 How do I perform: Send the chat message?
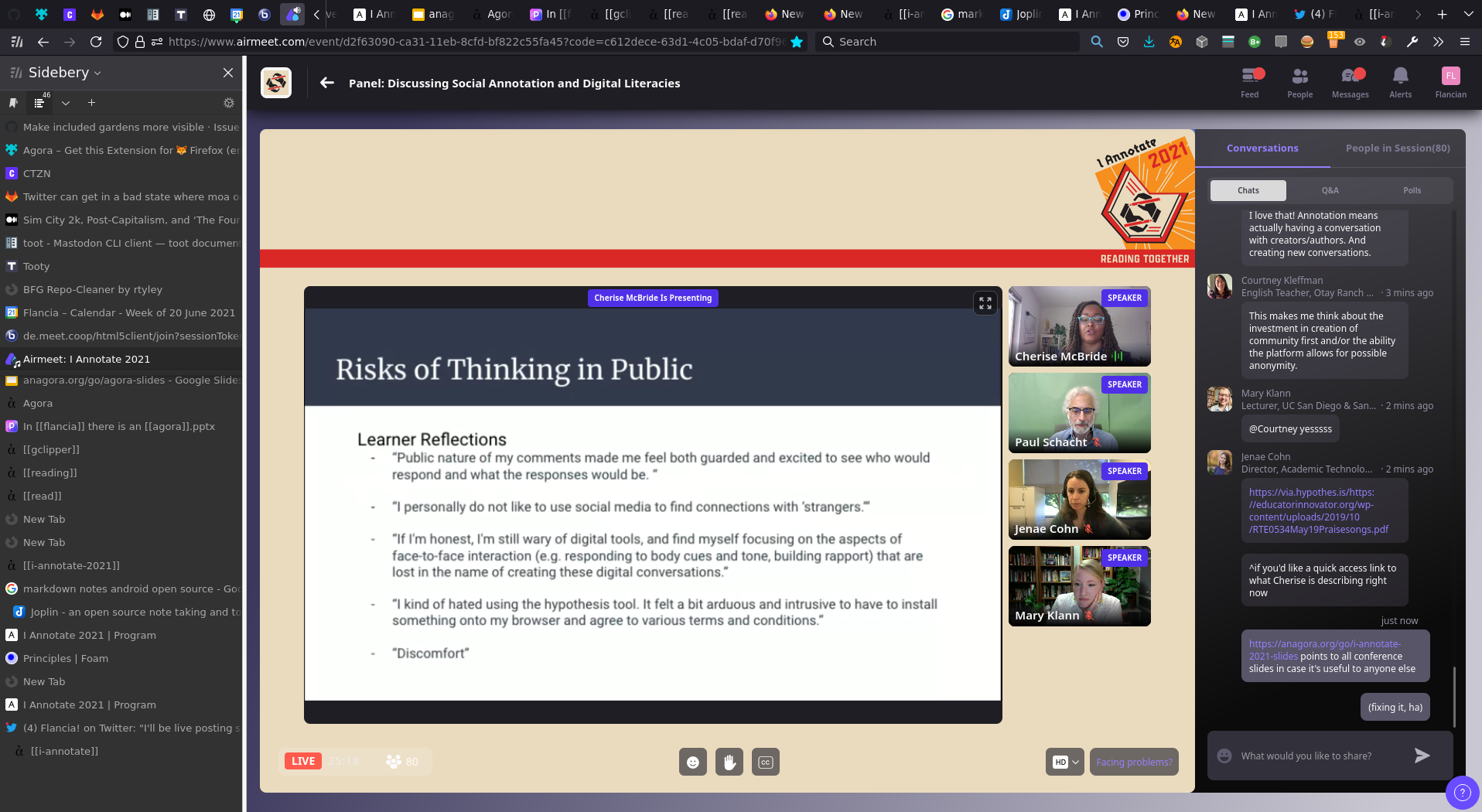coord(1422,756)
